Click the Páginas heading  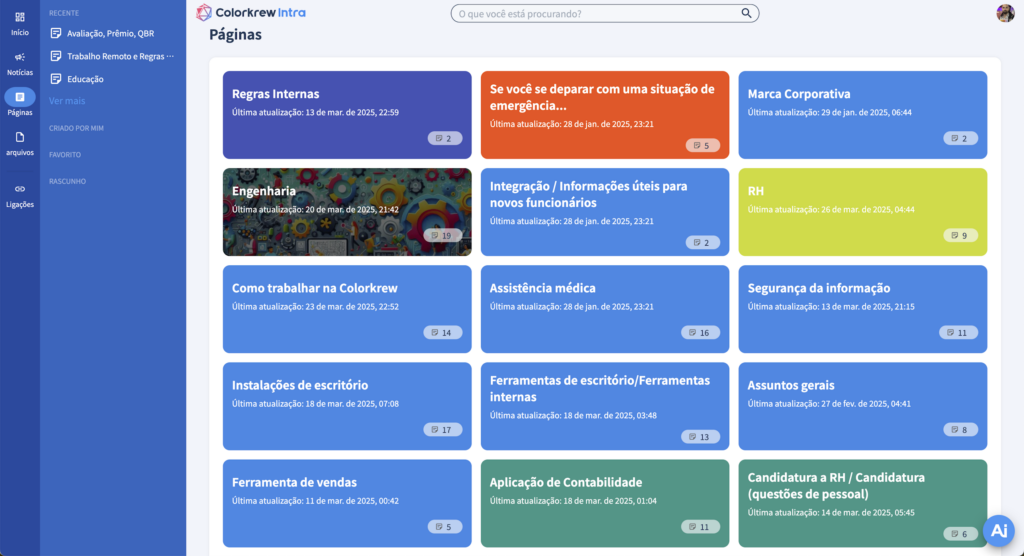(235, 35)
